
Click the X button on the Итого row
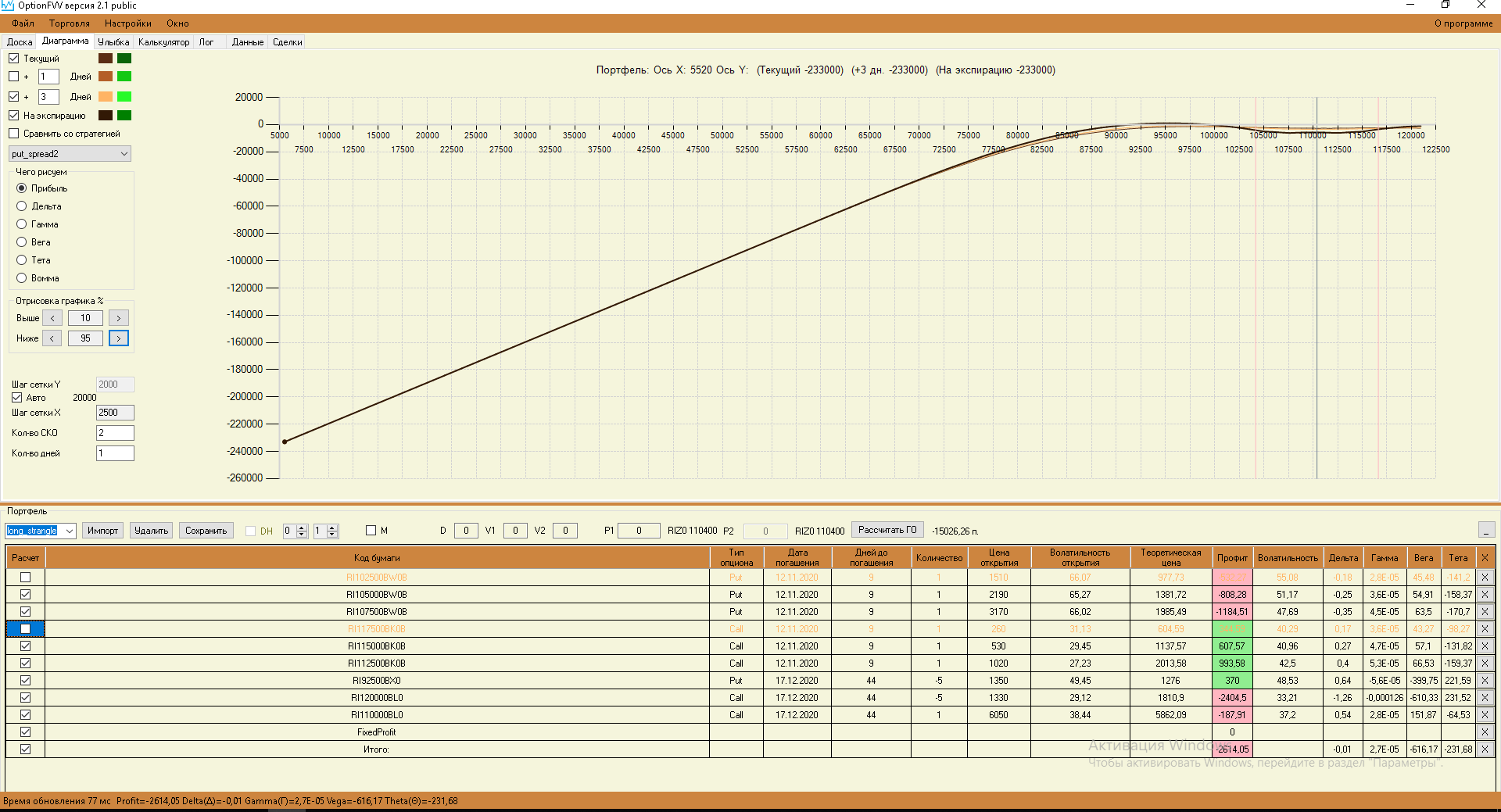pos(1485,749)
